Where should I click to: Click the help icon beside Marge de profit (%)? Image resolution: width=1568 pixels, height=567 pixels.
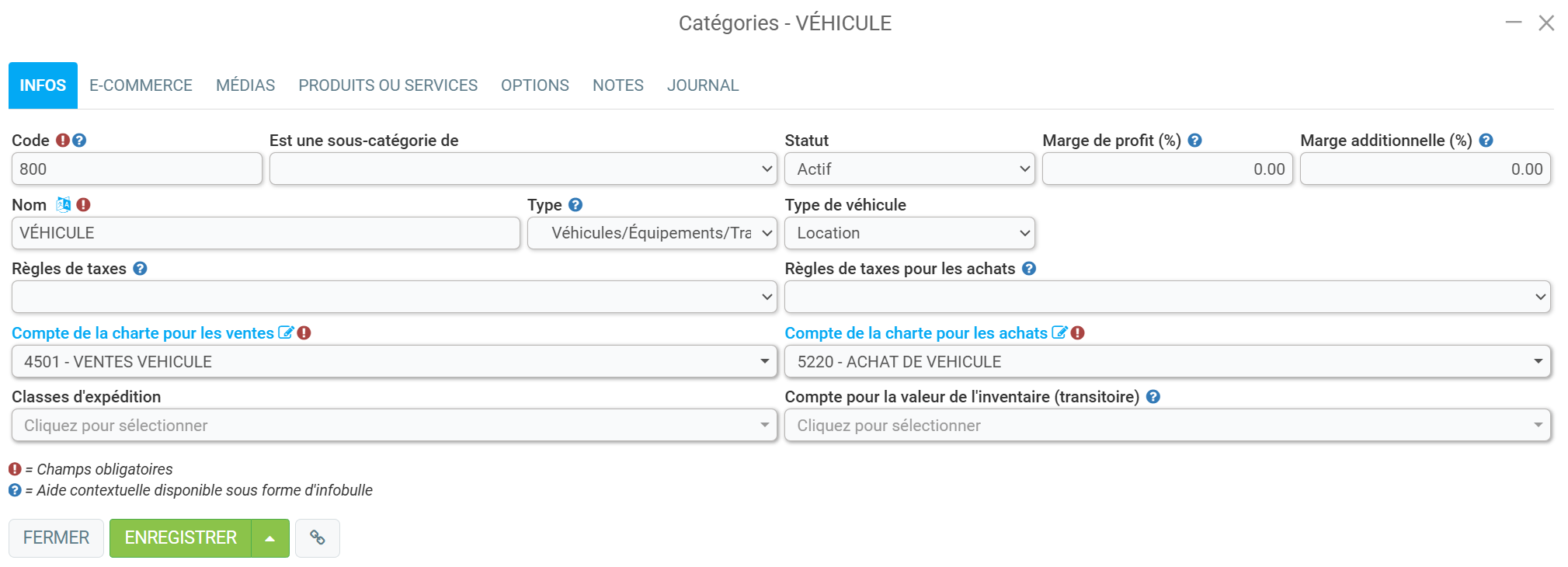click(1195, 141)
